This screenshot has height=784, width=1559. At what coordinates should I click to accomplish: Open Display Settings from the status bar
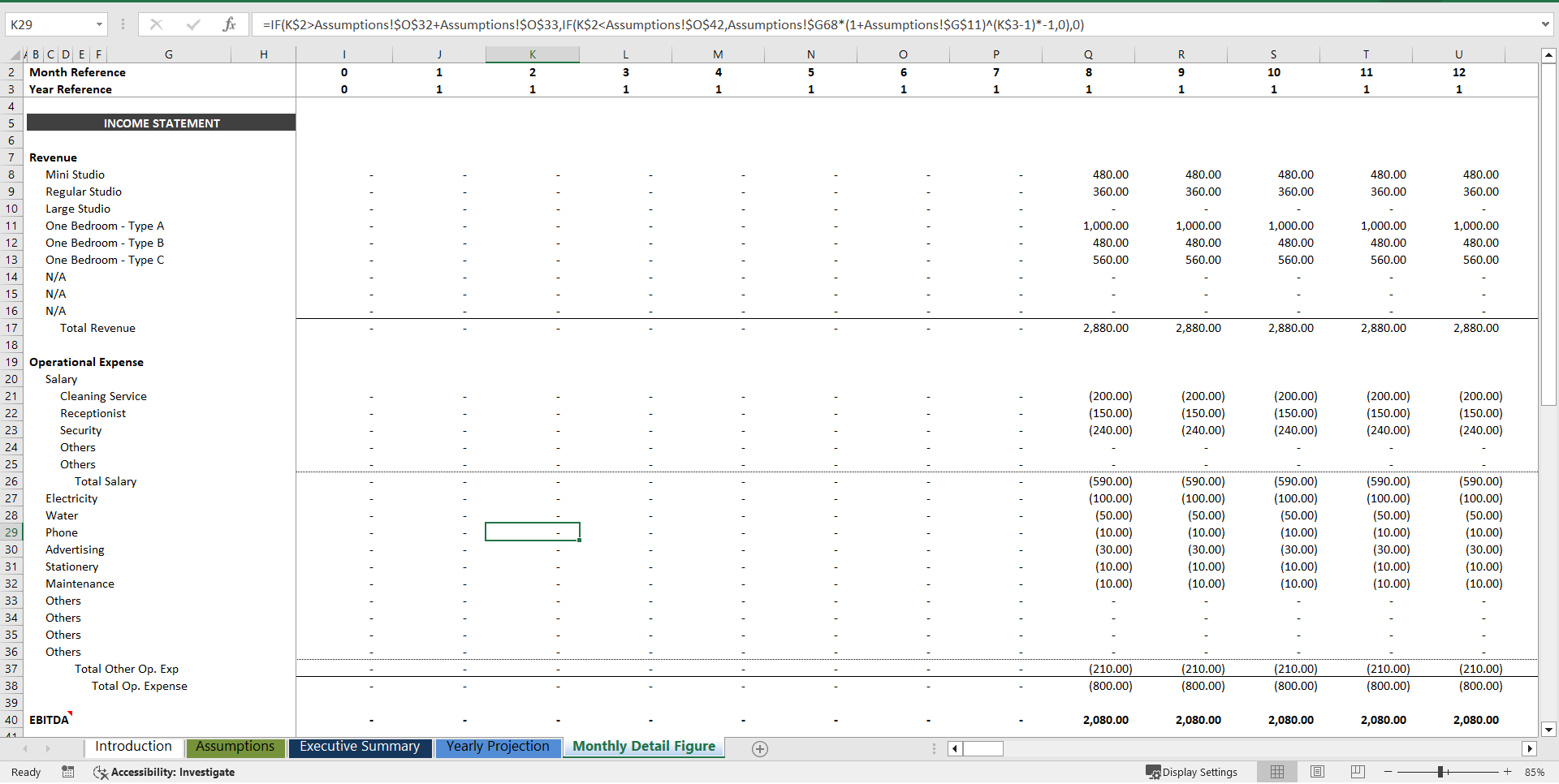click(x=1191, y=772)
